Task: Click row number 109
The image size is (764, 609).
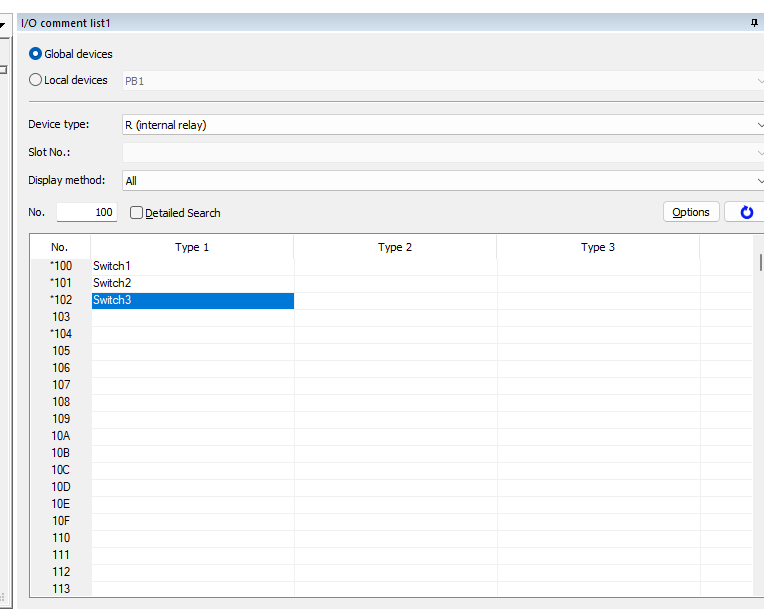Action: click(x=61, y=419)
